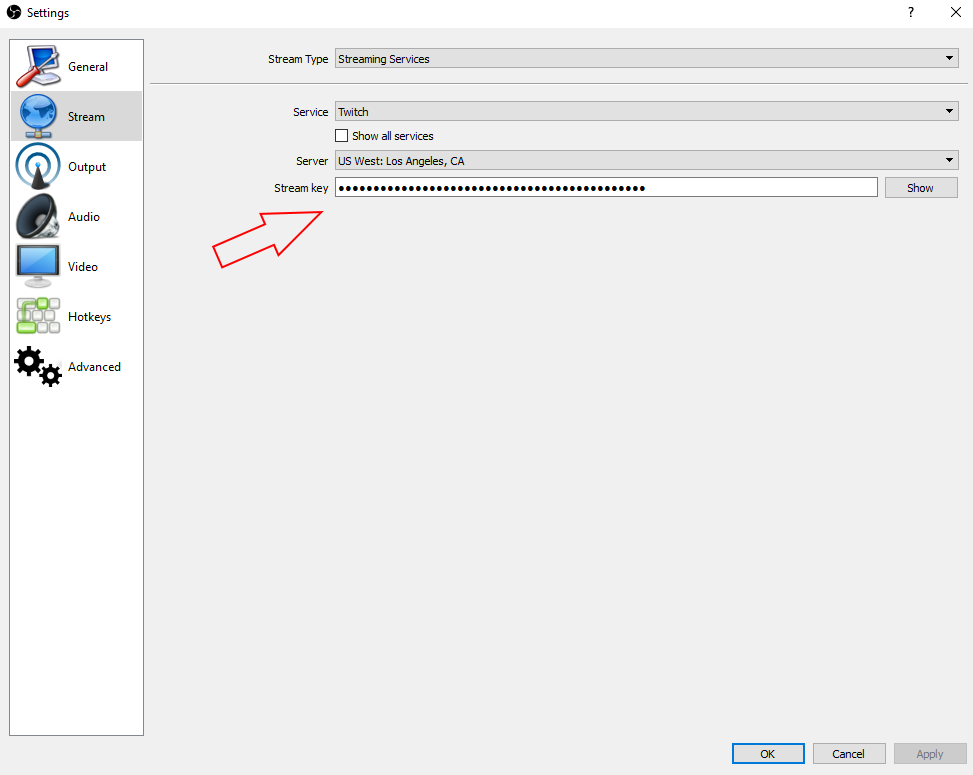973x775 pixels.
Task: Reveal the stream key with Show button
Action: pos(921,187)
